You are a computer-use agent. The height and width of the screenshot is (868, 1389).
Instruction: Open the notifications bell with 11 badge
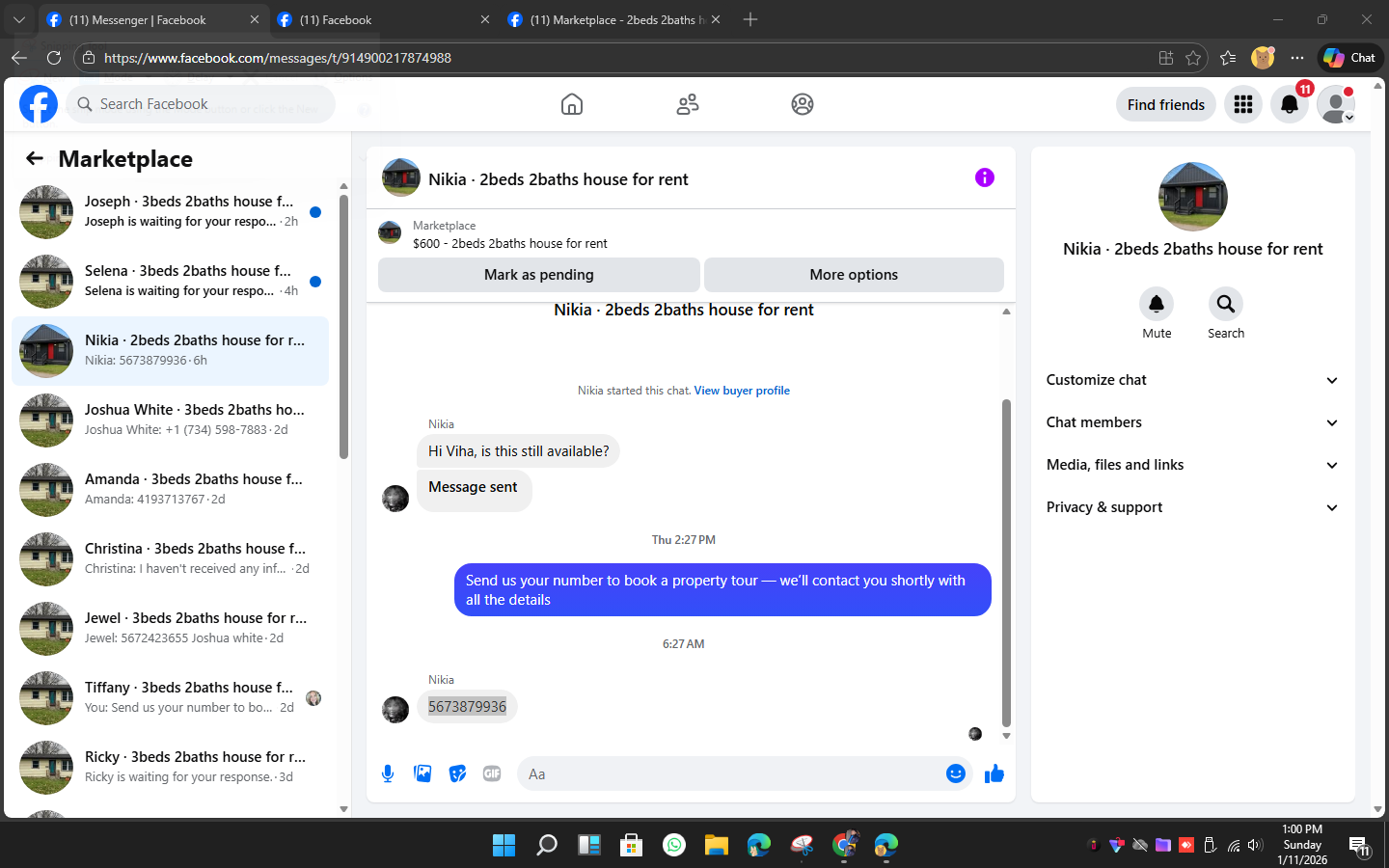[x=1290, y=104]
